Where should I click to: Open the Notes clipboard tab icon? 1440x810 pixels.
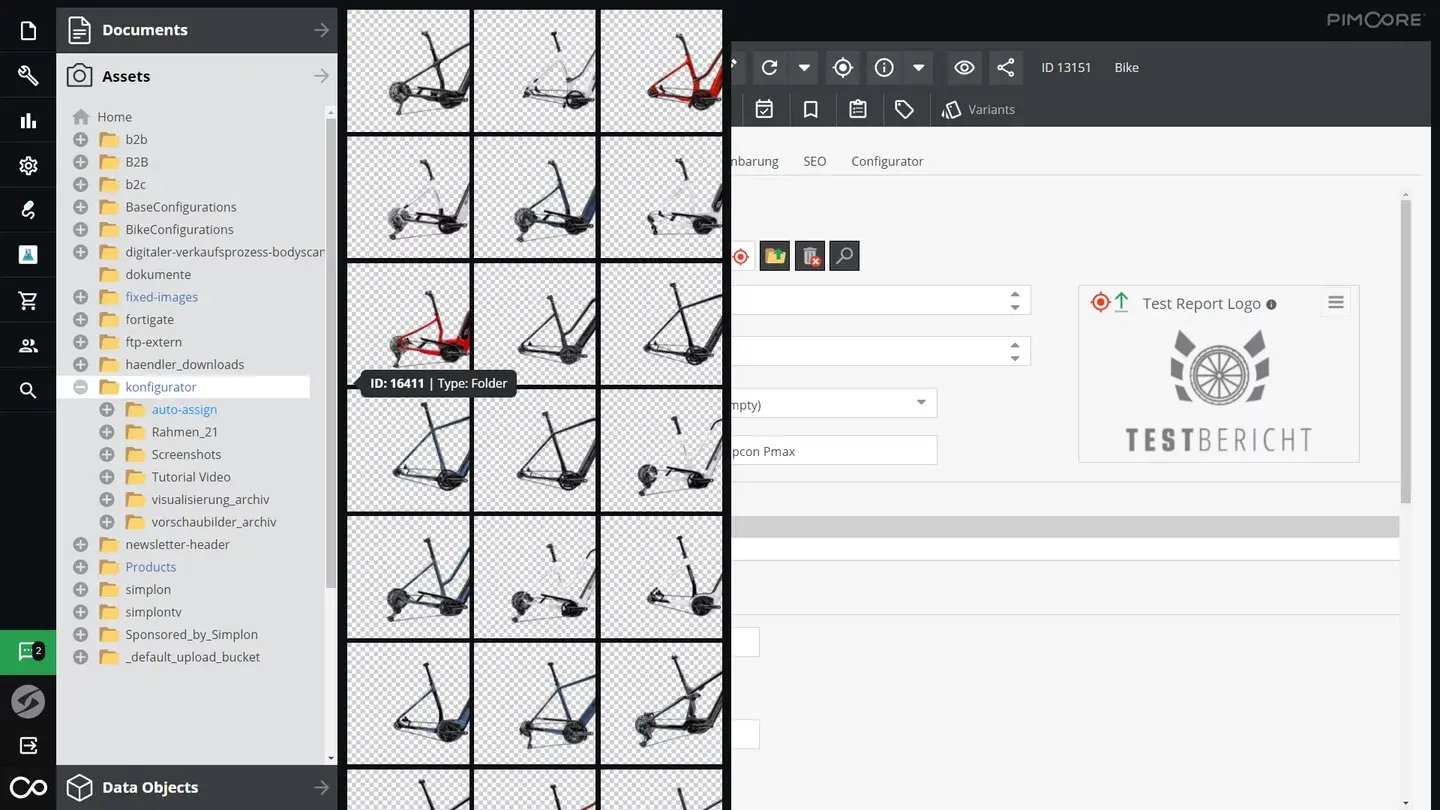pyautogui.click(x=858, y=109)
